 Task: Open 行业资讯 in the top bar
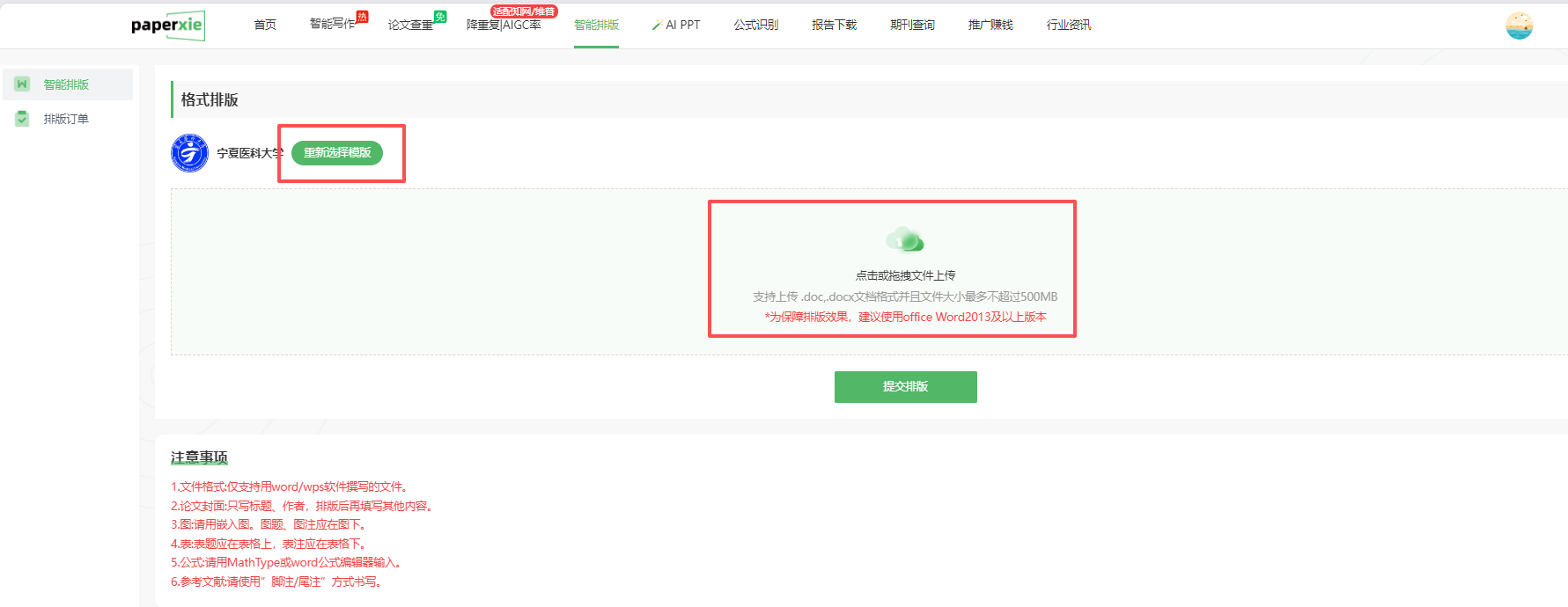tap(1069, 25)
